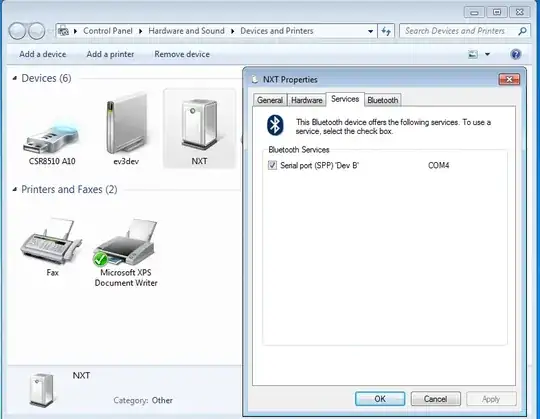Collapse the Printers and Faxes (2) group
This screenshot has width=540, height=419.
click(x=14, y=189)
